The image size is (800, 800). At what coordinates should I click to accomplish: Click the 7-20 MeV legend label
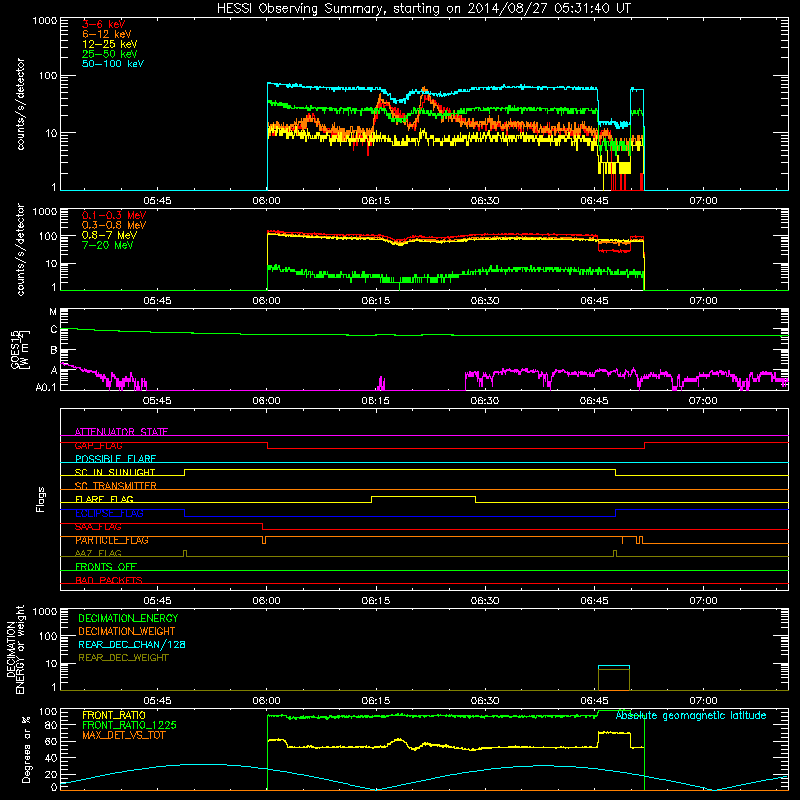coord(107,245)
